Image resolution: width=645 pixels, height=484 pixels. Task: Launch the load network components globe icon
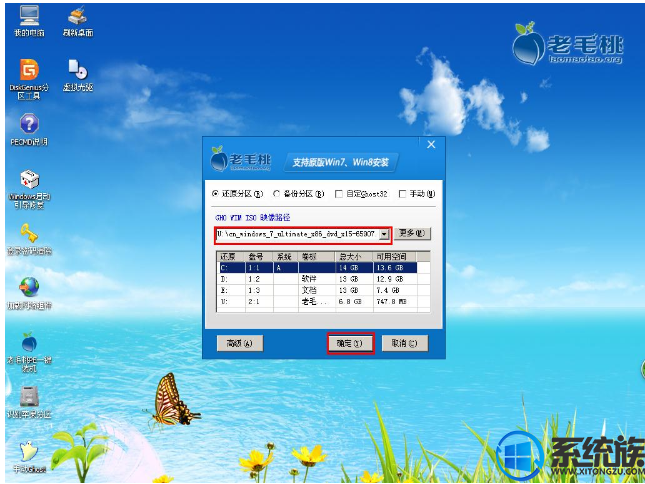coord(29,293)
